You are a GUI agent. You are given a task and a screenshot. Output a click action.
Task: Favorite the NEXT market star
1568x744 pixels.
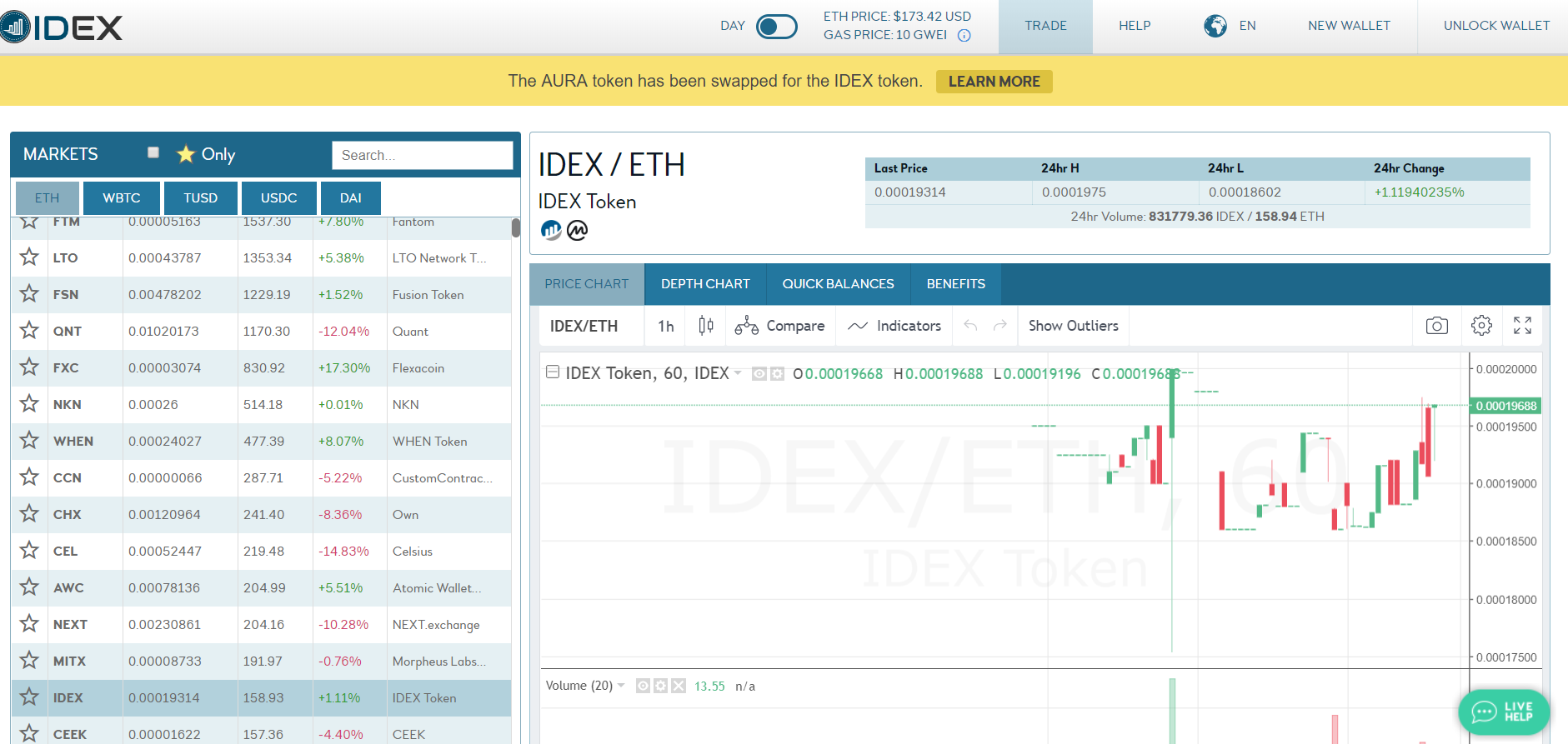tap(29, 624)
